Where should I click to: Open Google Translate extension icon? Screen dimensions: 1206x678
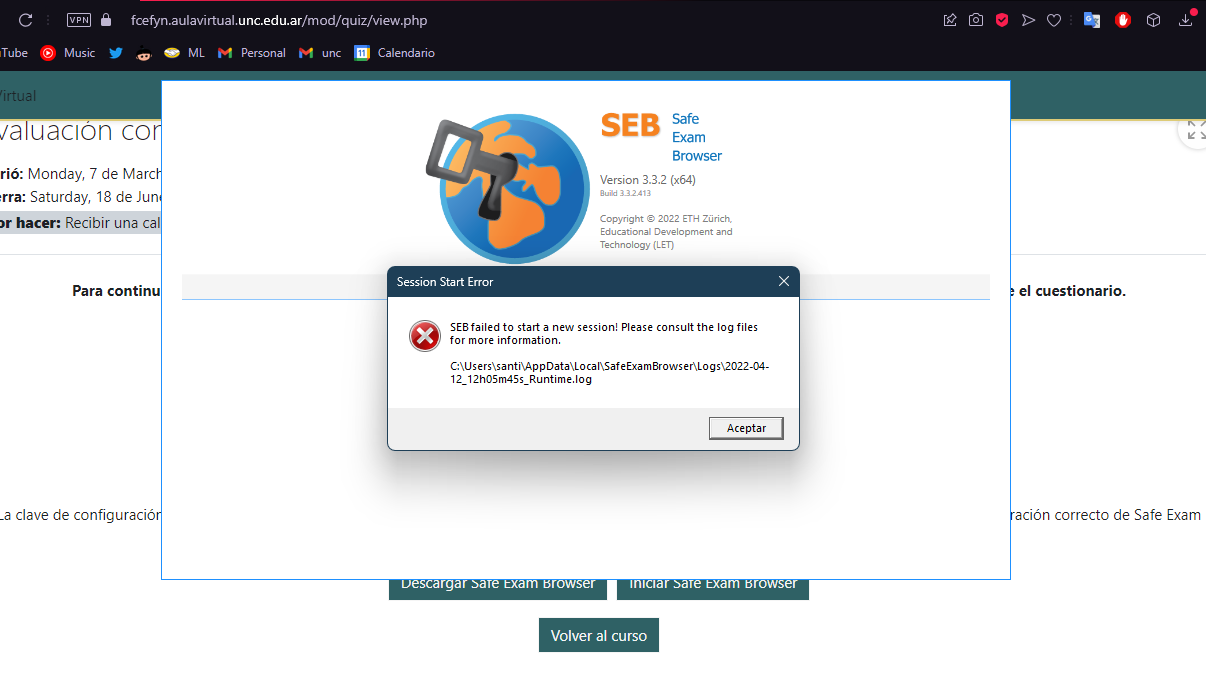pyautogui.click(x=1092, y=20)
